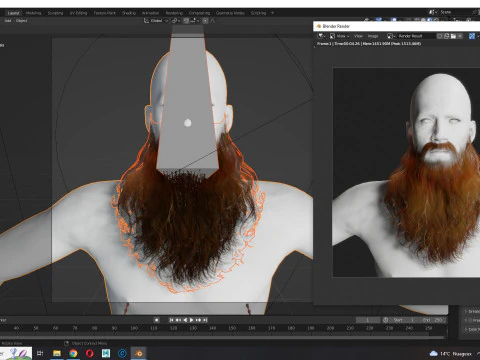
Task: Click the Object Context Menu status bar hint
Action: pyautogui.click(x=89, y=343)
